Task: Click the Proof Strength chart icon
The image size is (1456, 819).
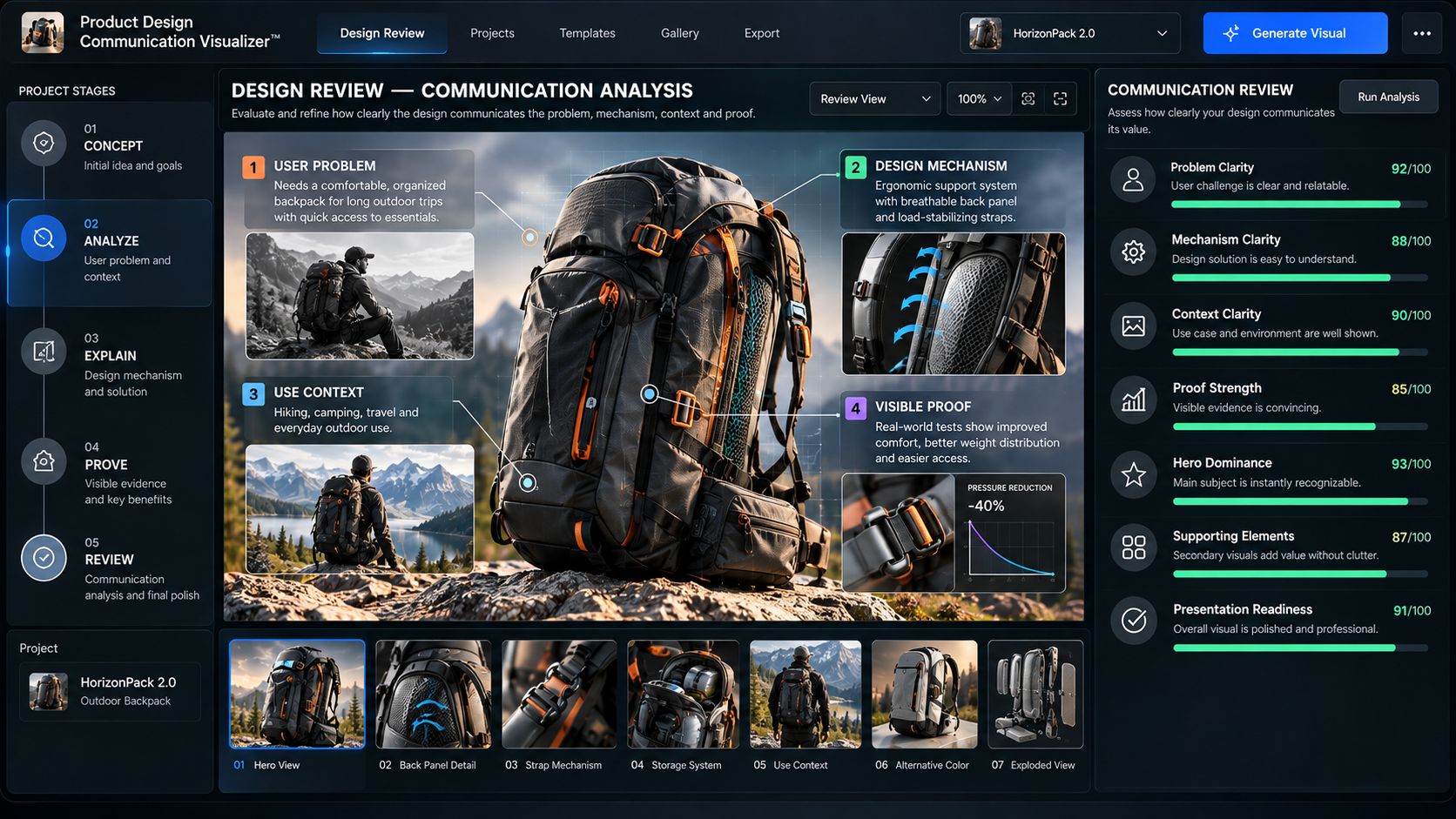Action: point(1133,400)
